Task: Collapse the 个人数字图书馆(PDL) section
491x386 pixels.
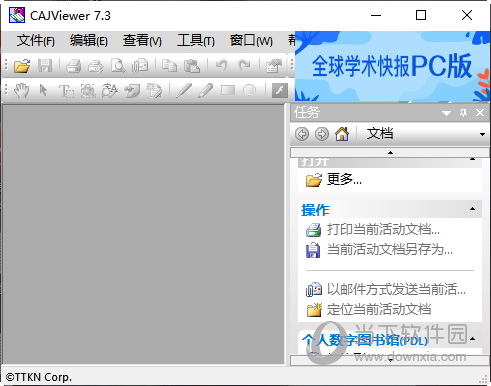Action: point(472,339)
